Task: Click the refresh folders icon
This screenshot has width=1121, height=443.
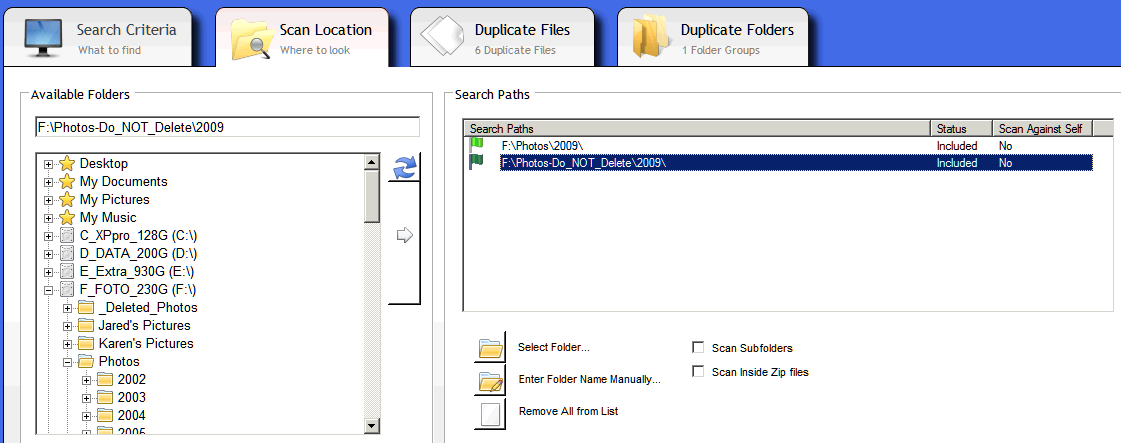Action: (x=404, y=168)
